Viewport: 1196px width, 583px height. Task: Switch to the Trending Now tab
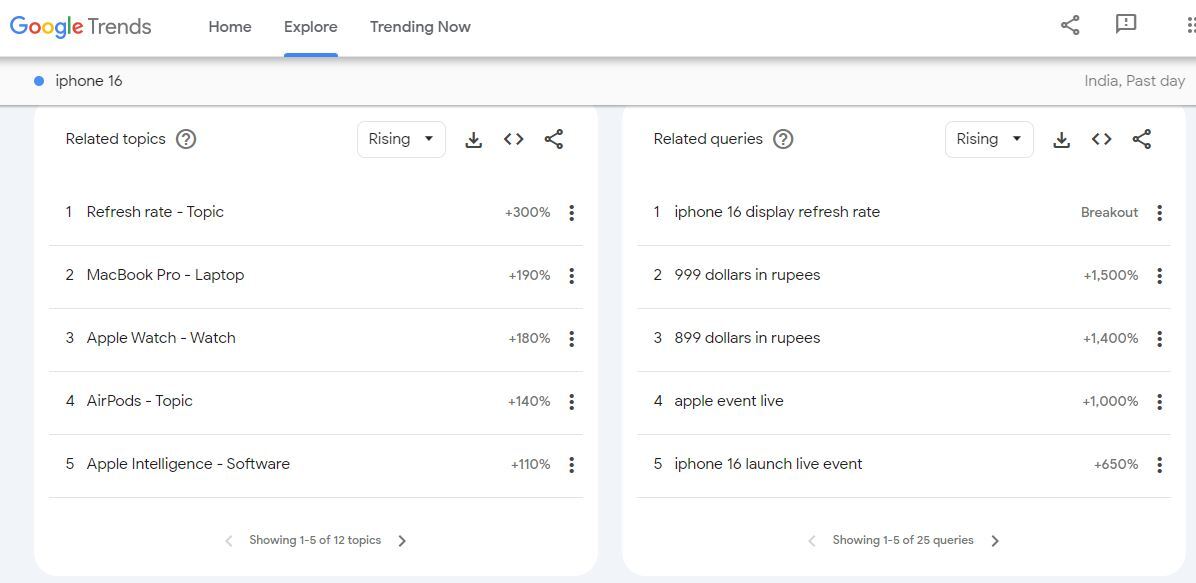[420, 27]
